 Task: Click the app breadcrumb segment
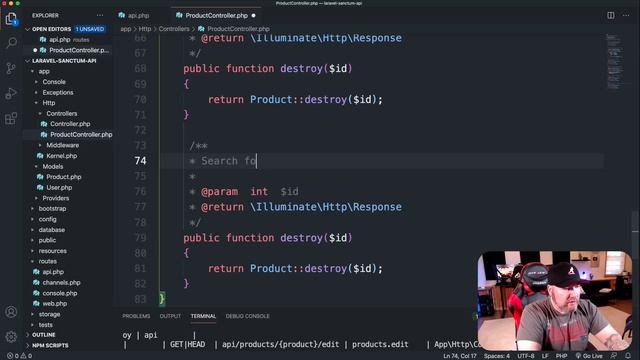126,29
